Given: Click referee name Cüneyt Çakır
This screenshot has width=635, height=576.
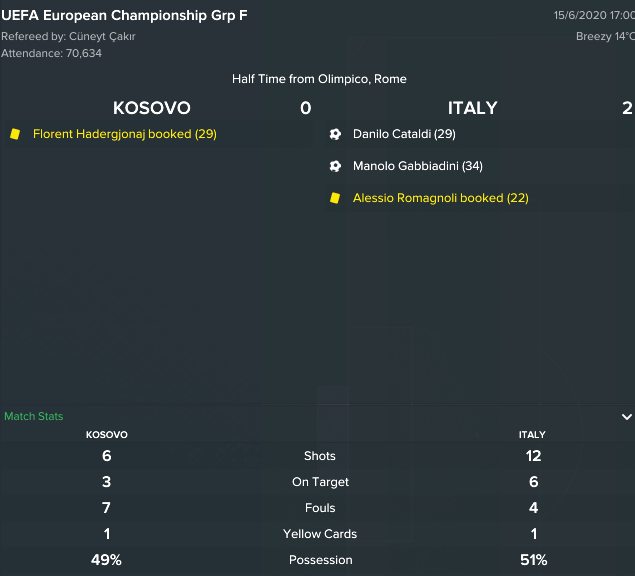Looking at the screenshot, I should pyautogui.click(x=102, y=36).
